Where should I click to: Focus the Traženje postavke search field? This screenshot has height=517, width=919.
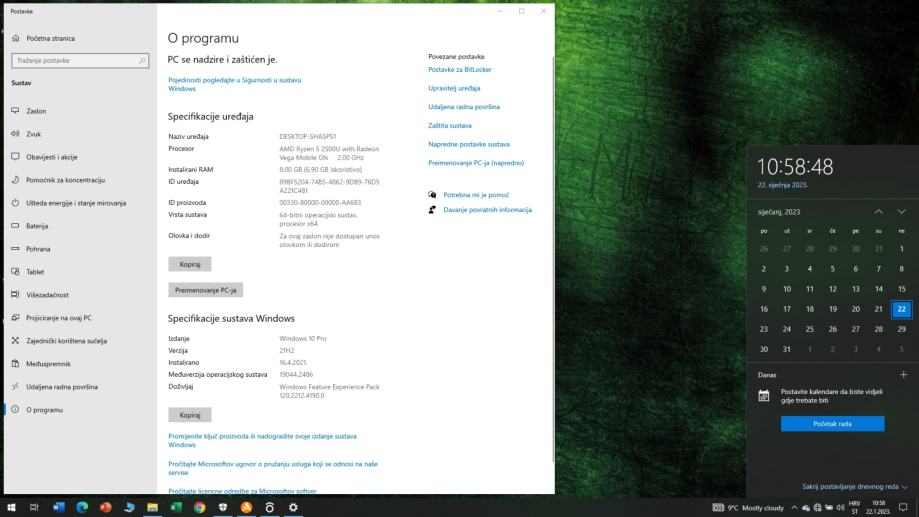[80, 60]
